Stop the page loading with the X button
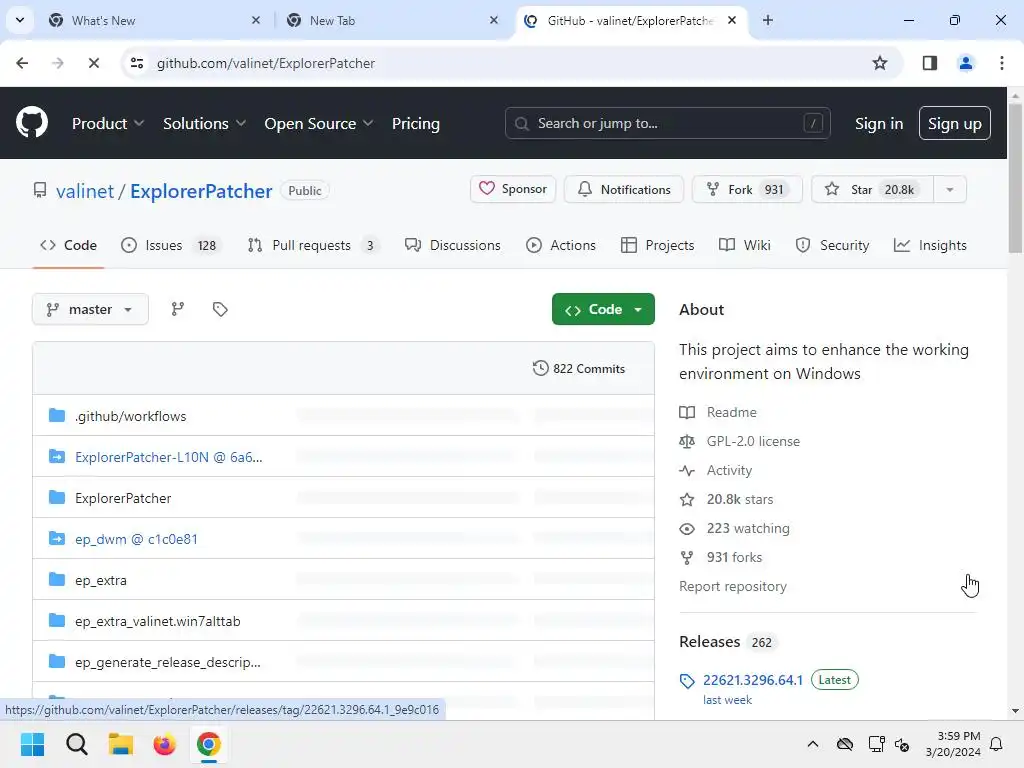Image resolution: width=1024 pixels, height=768 pixels. pos(93,63)
